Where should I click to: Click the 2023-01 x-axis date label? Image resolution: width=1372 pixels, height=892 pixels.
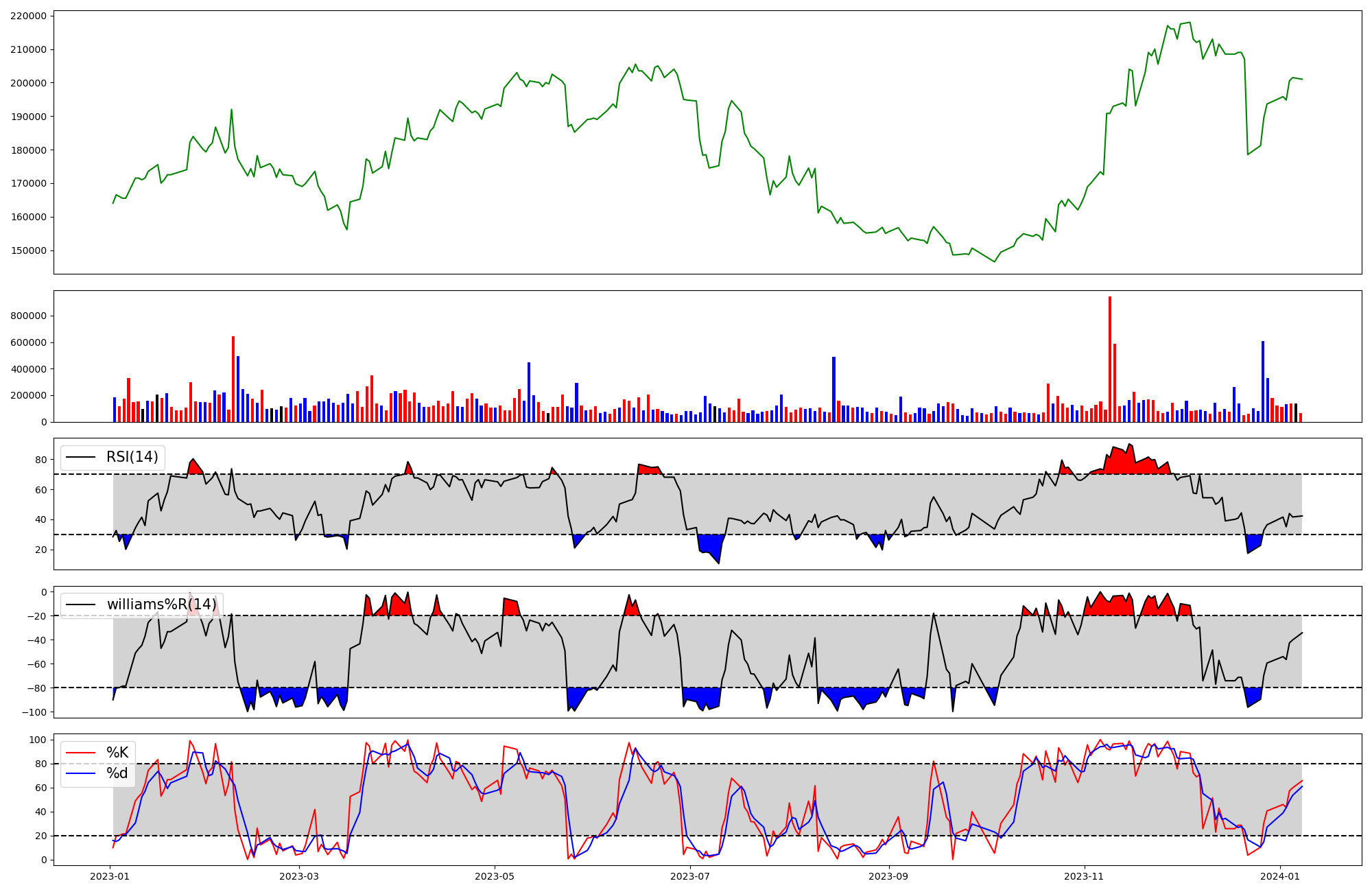[x=110, y=876]
